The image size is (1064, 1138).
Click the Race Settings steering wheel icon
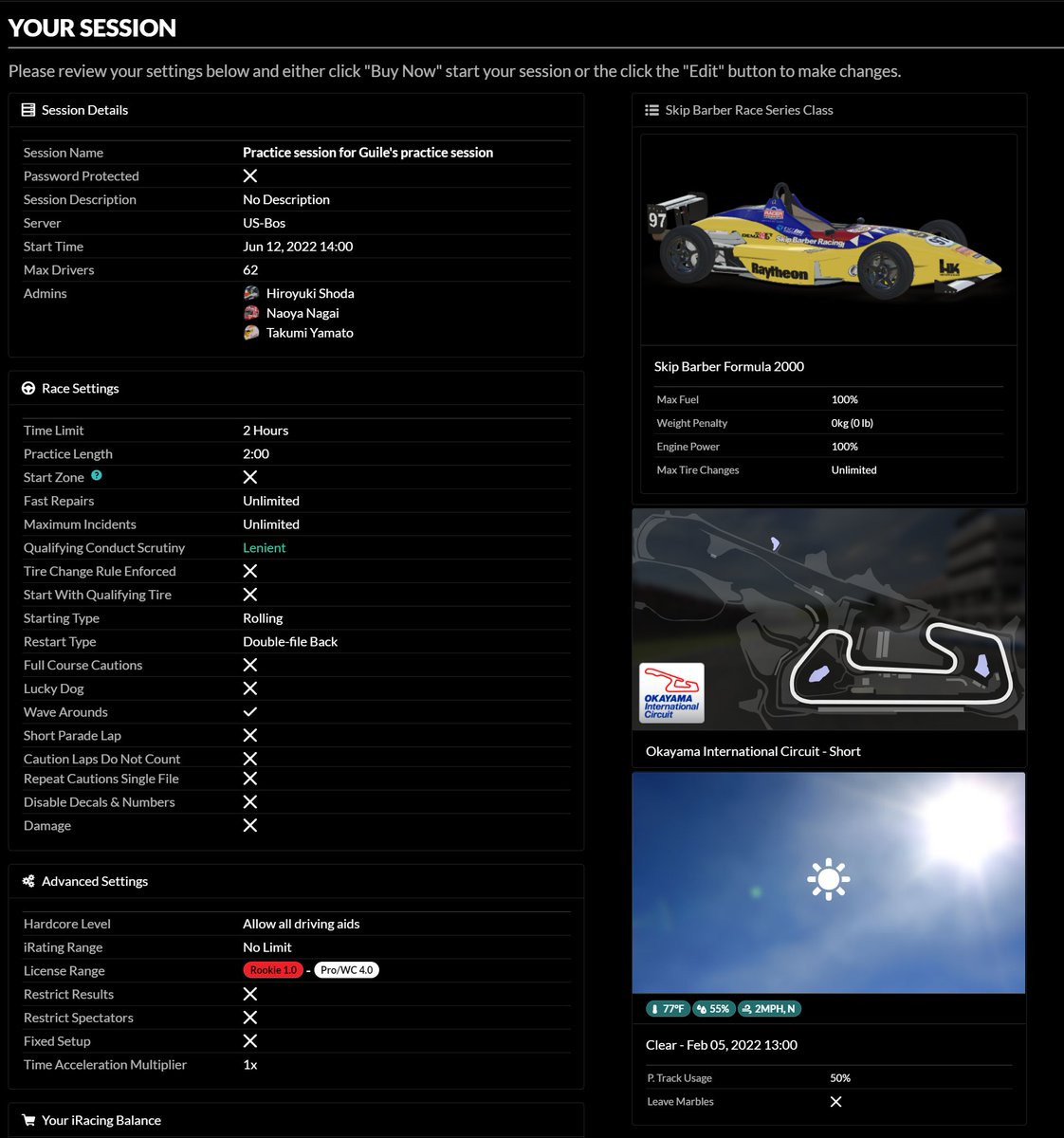[x=28, y=389]
